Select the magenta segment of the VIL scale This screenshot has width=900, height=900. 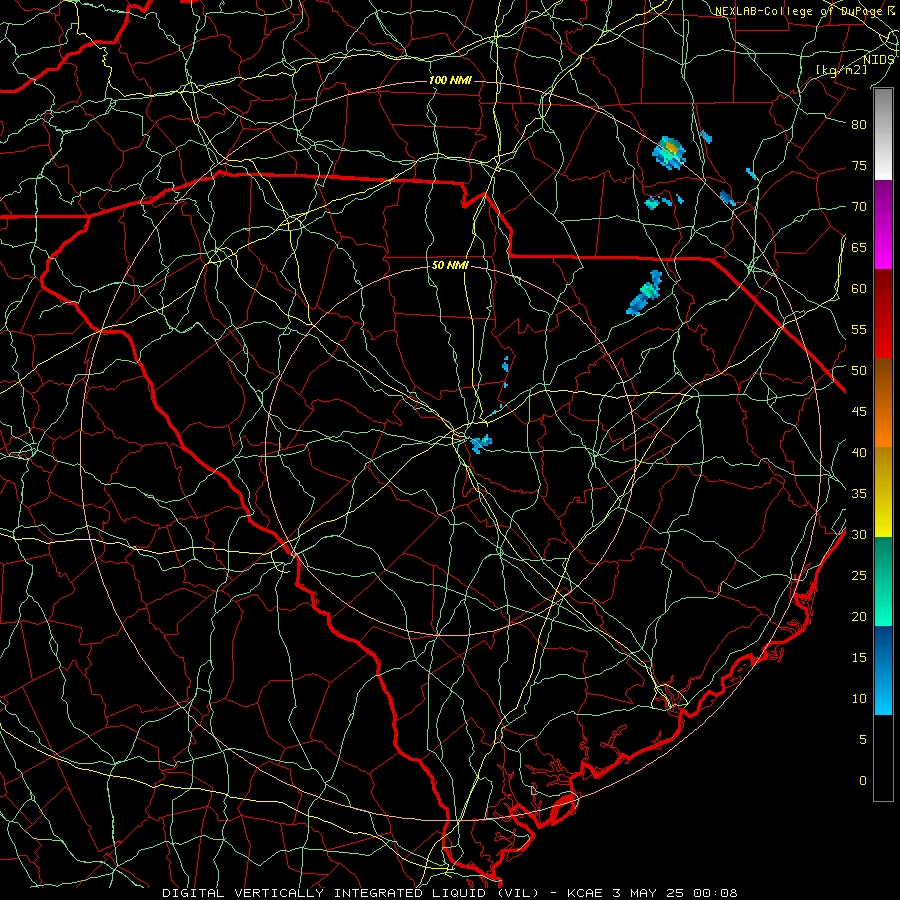click(x=883, y=224)
